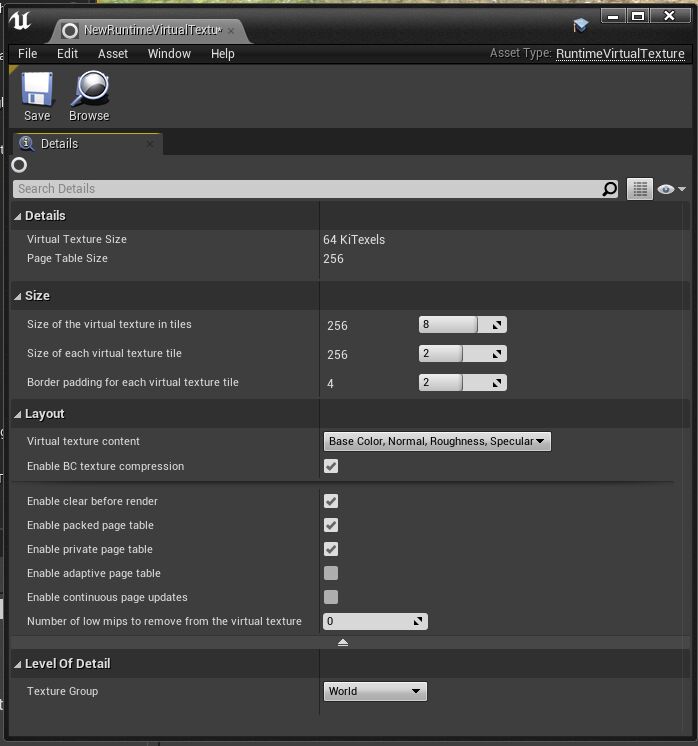Maximize the asset editor window
Screen dimensions: 698x746
pyautogui.click(x=638, y=16)
